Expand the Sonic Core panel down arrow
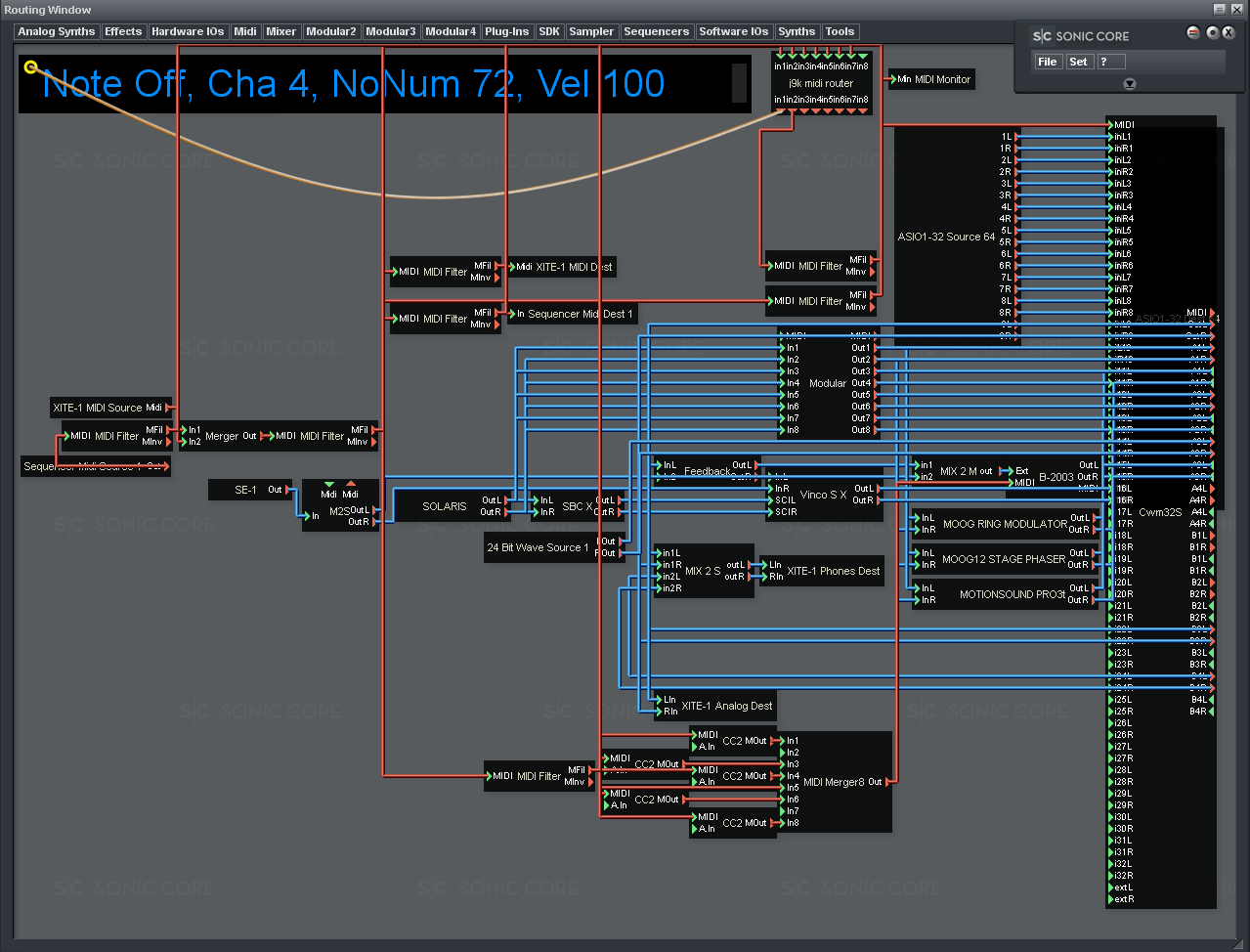1250x952 pixels. coord(1130,84)
